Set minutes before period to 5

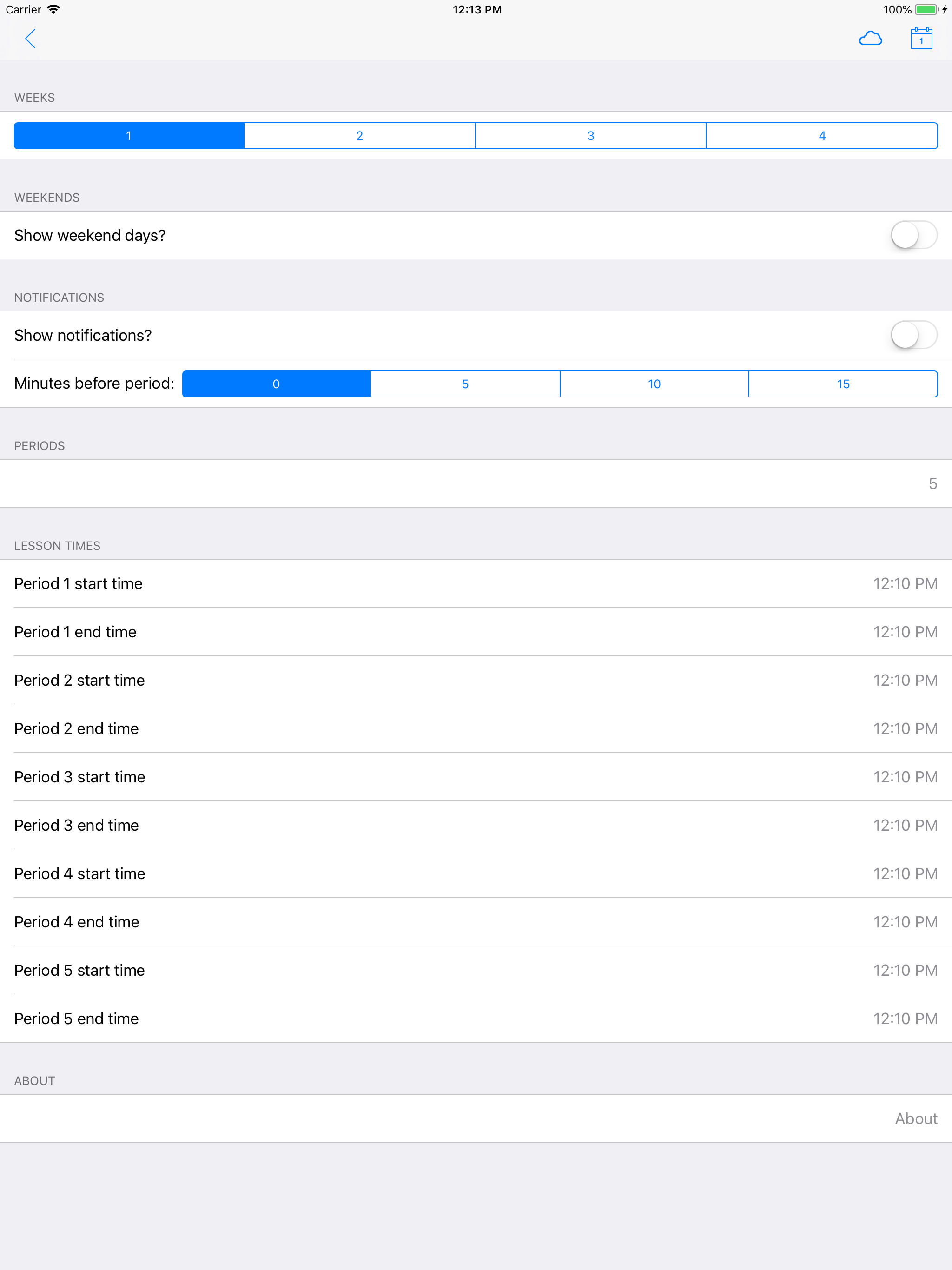point(465,384)
